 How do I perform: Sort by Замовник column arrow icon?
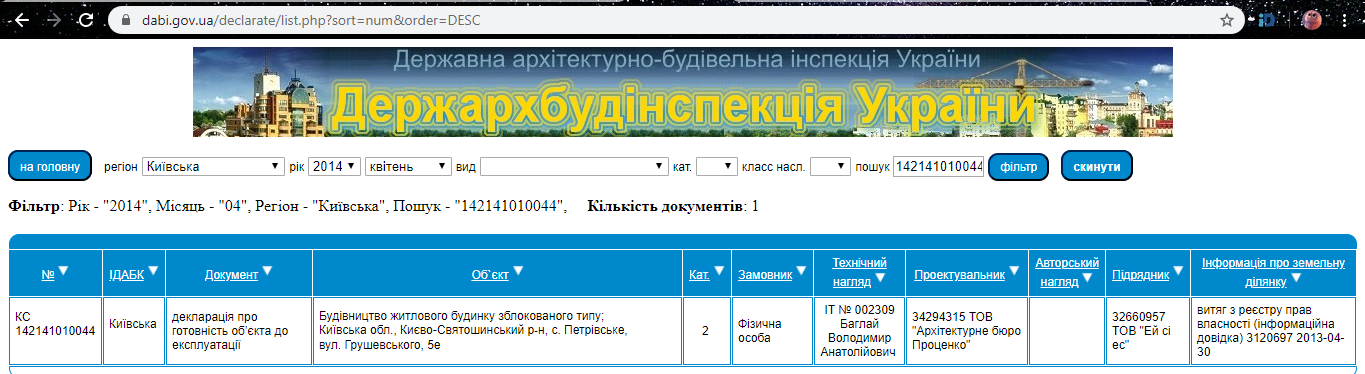[801, 270]
